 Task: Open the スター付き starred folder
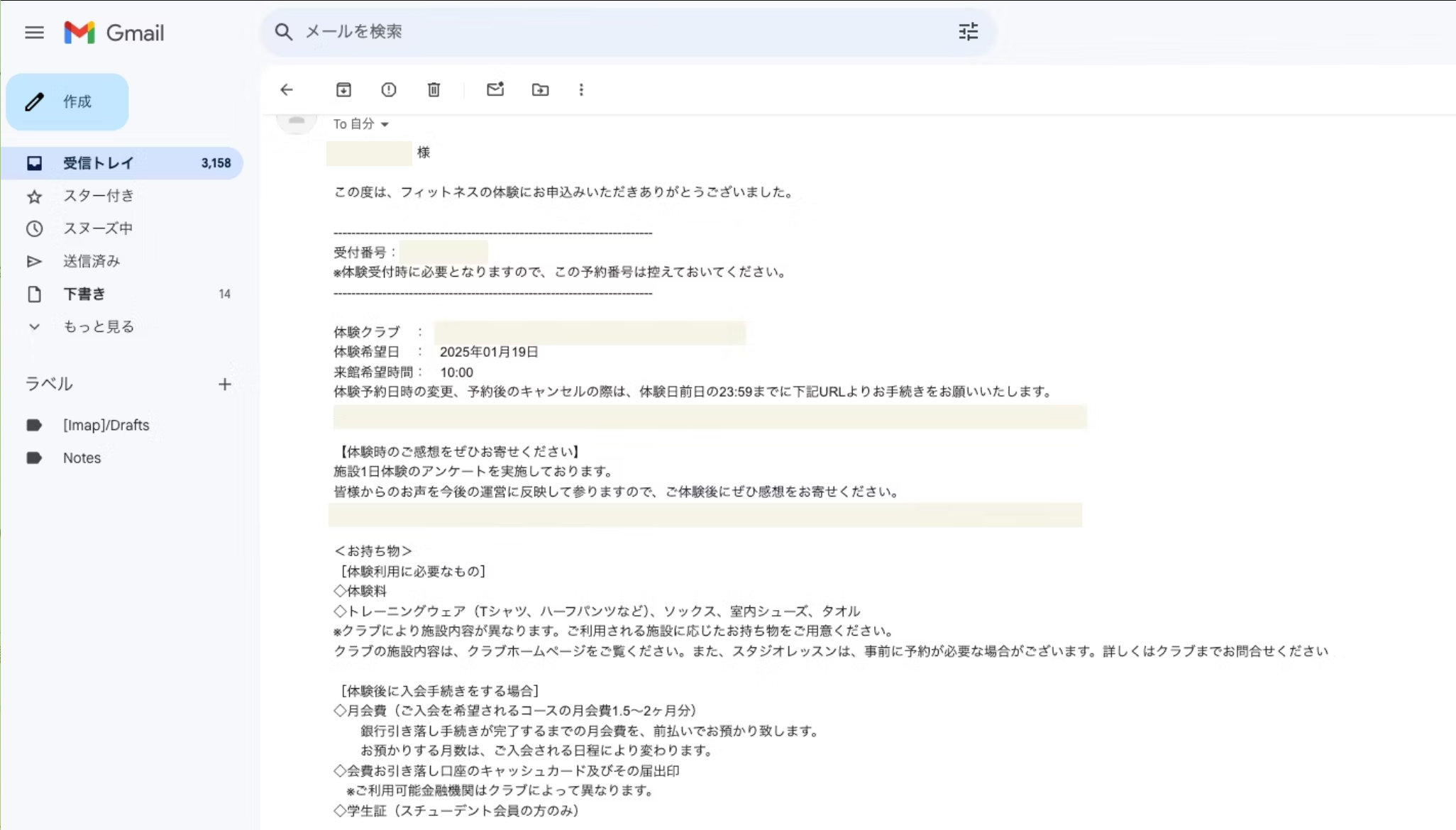click(98, 196)
